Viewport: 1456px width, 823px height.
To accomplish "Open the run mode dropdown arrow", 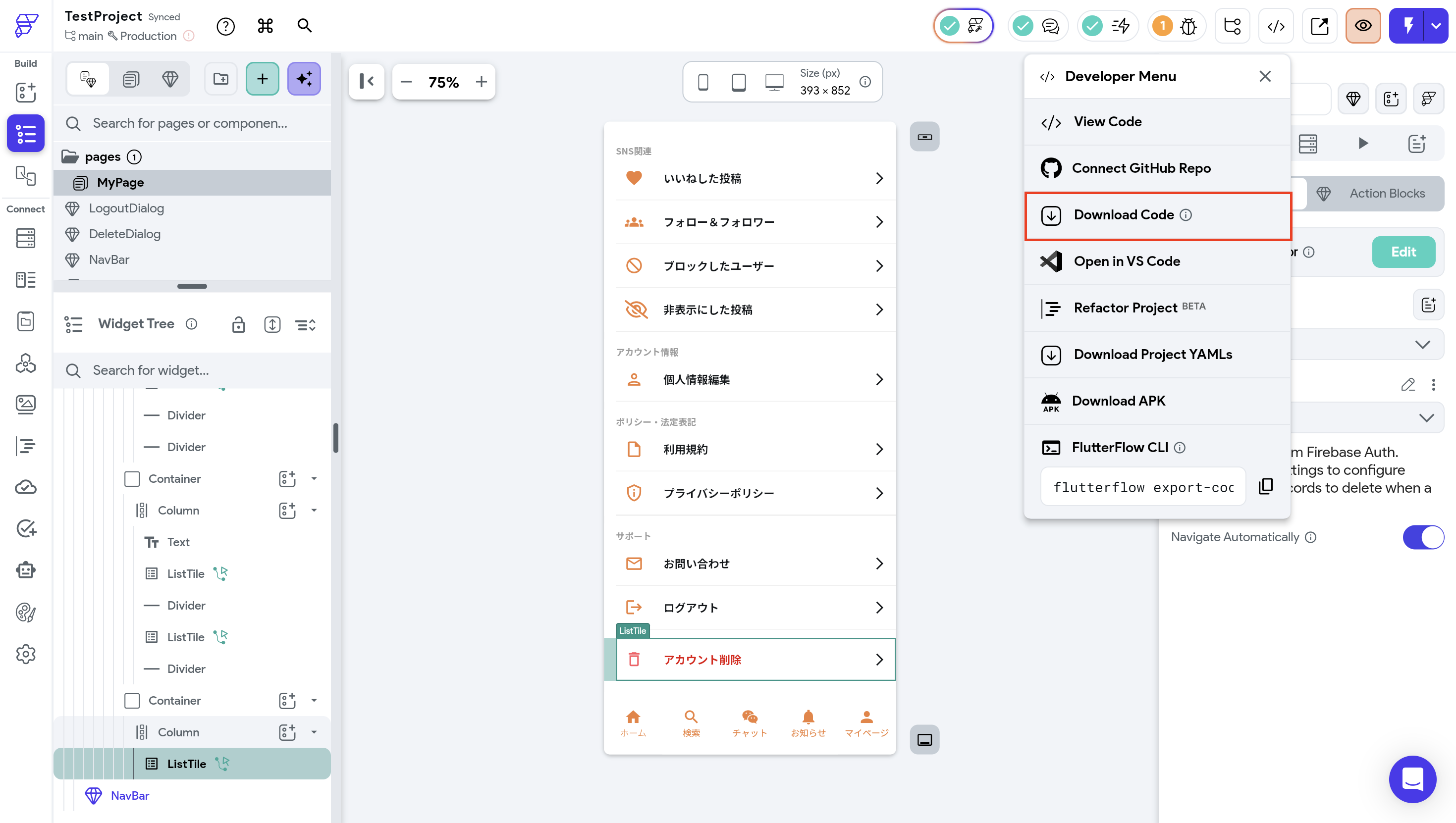I will (x=1436, y=25).
